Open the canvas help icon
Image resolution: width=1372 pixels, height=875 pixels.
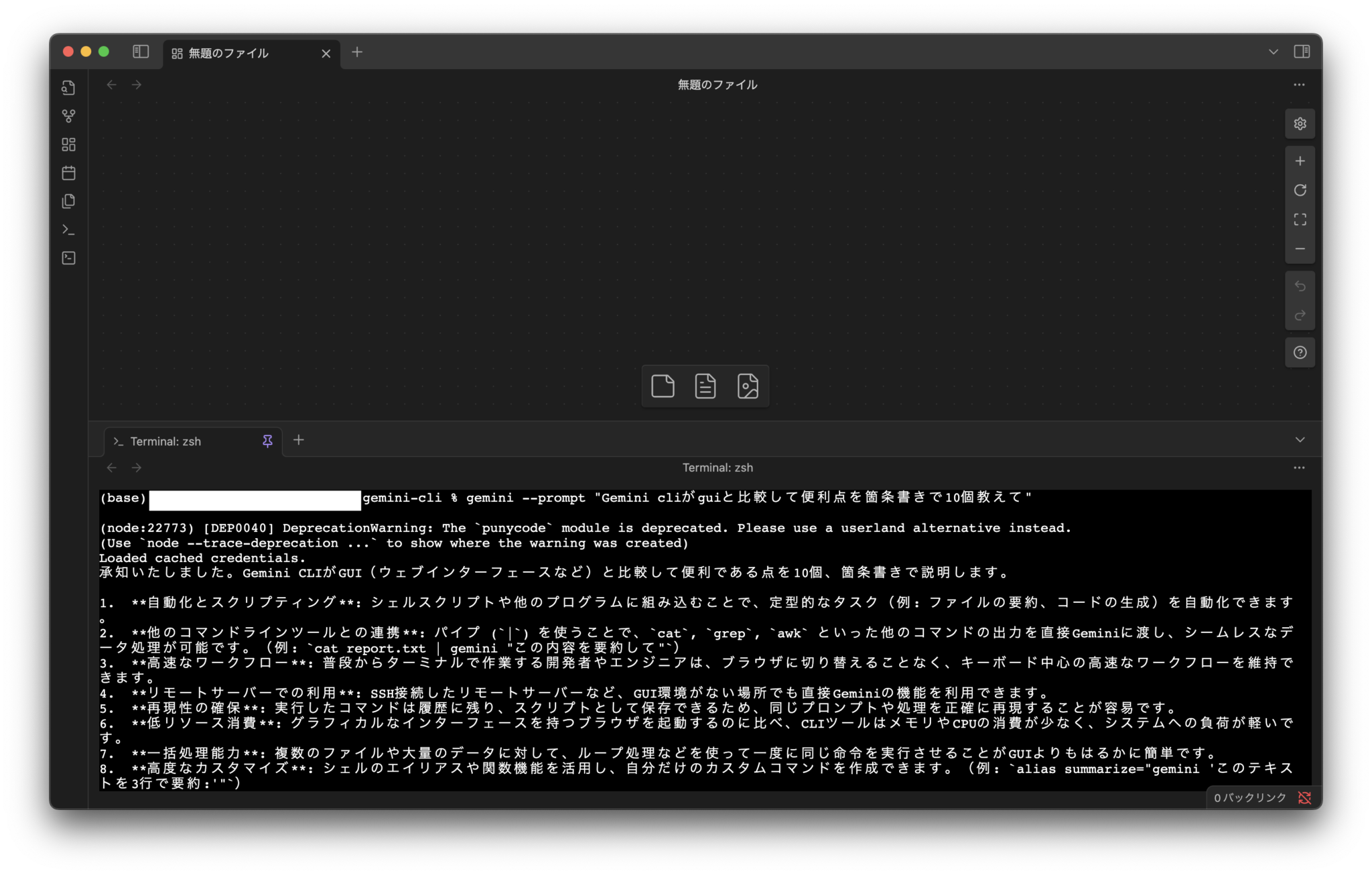coord(1300,352)
